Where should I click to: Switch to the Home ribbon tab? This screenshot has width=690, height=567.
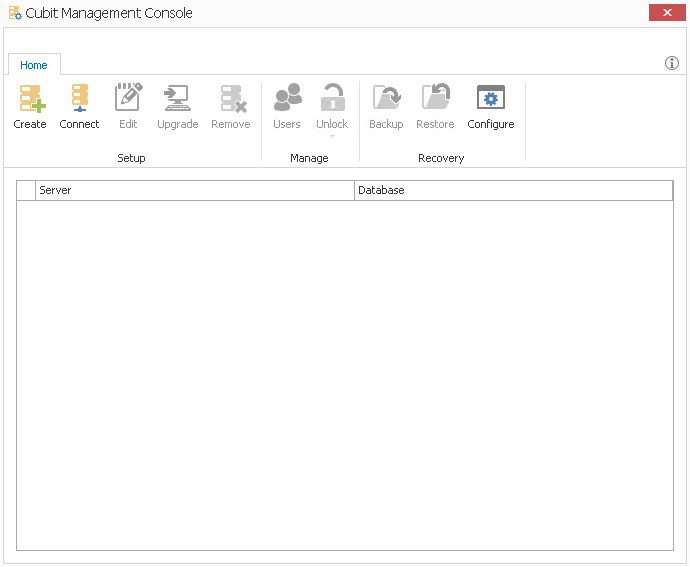pos(34,65)
